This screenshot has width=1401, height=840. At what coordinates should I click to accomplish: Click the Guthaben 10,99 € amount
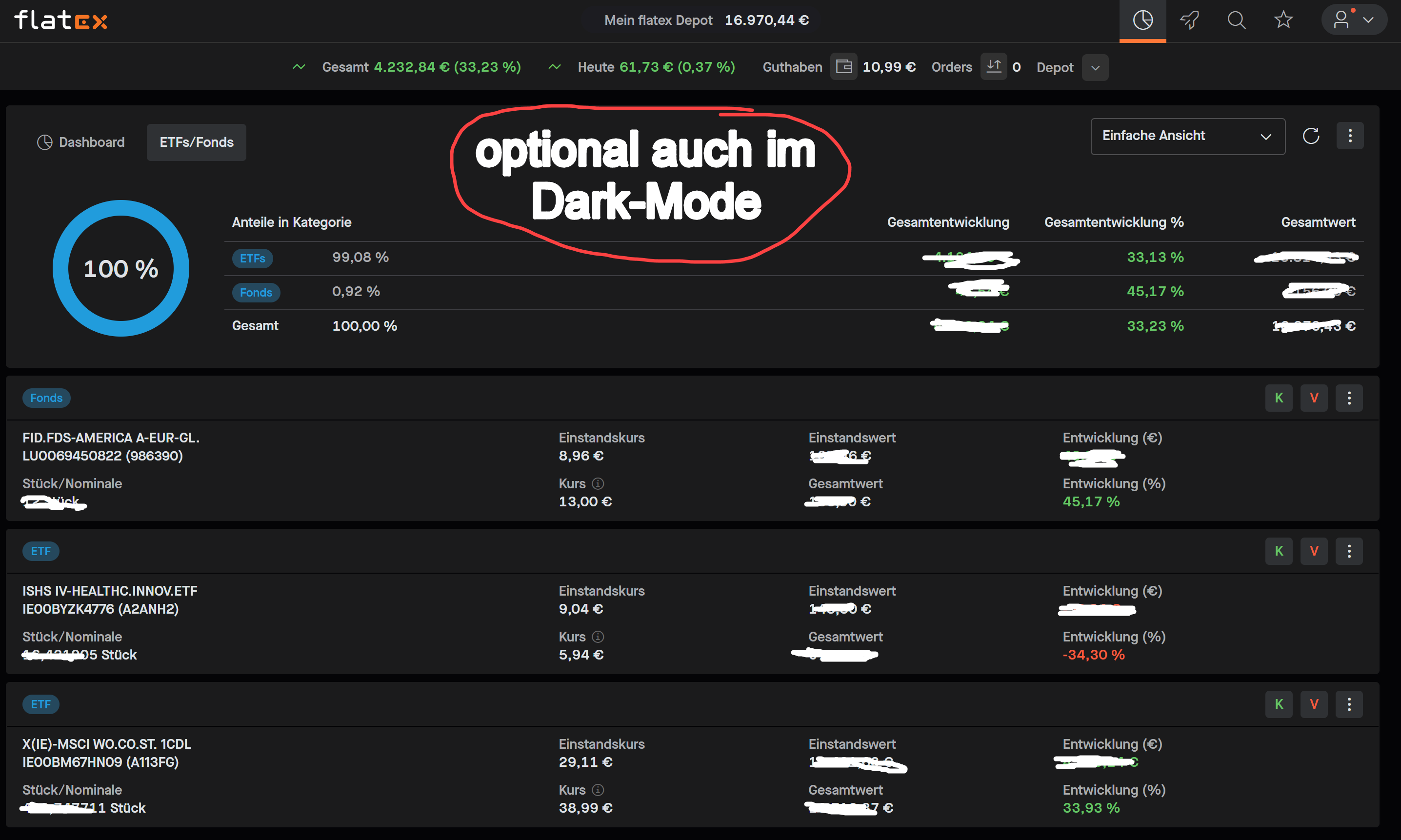(889, 67)
